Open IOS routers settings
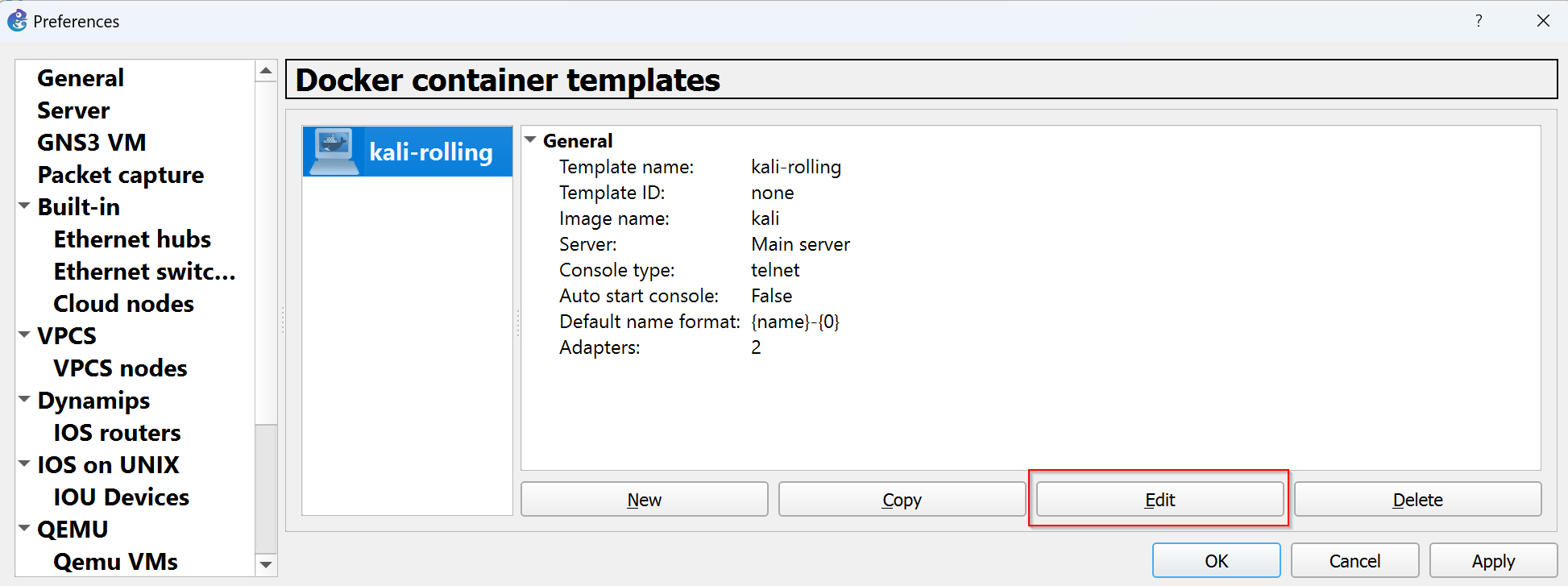This screenshot has height=586, width=1568. coord(117,433)
